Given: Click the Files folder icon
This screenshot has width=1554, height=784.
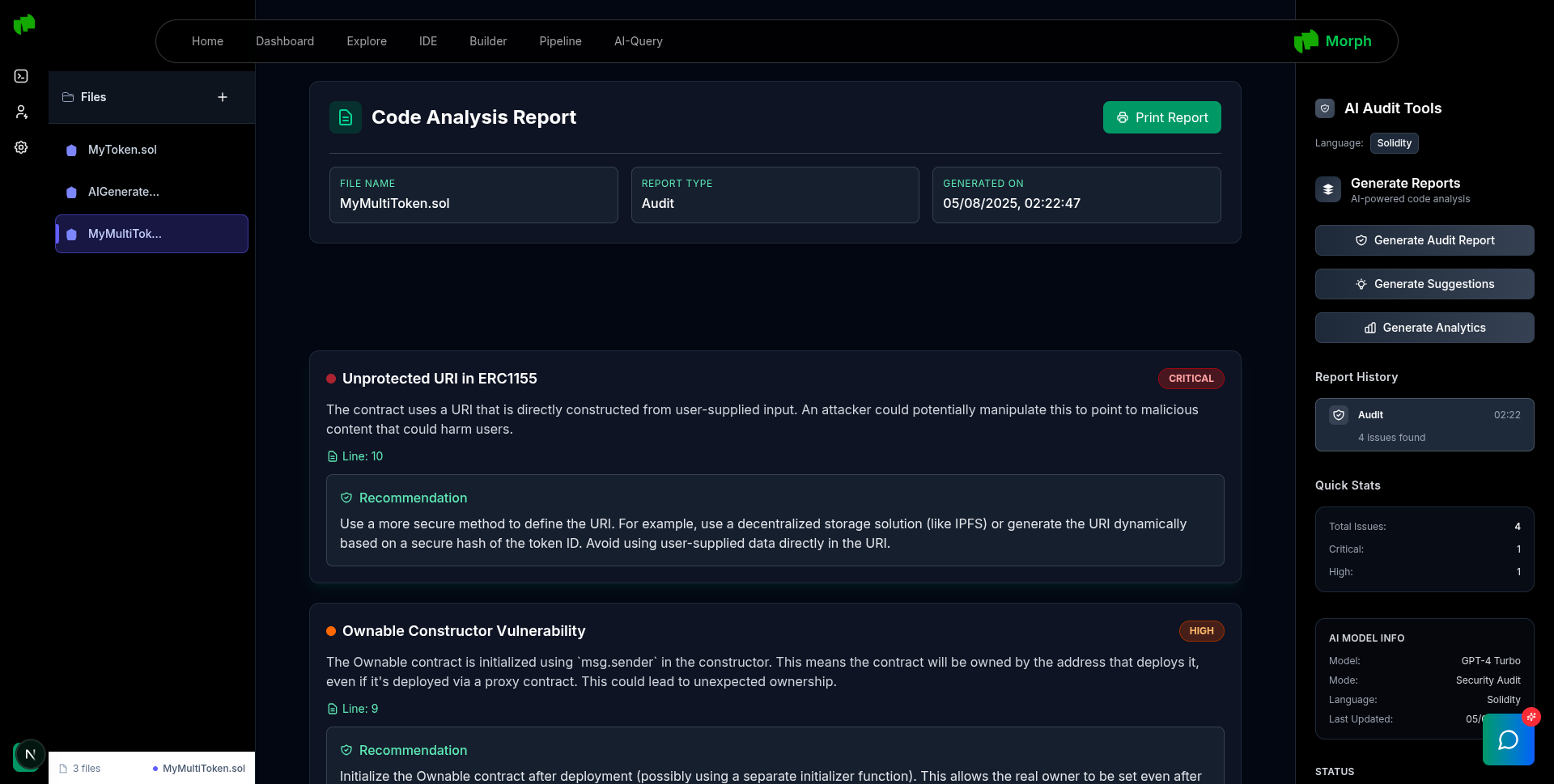Looking at the screenshot, I should coord(68,97).
